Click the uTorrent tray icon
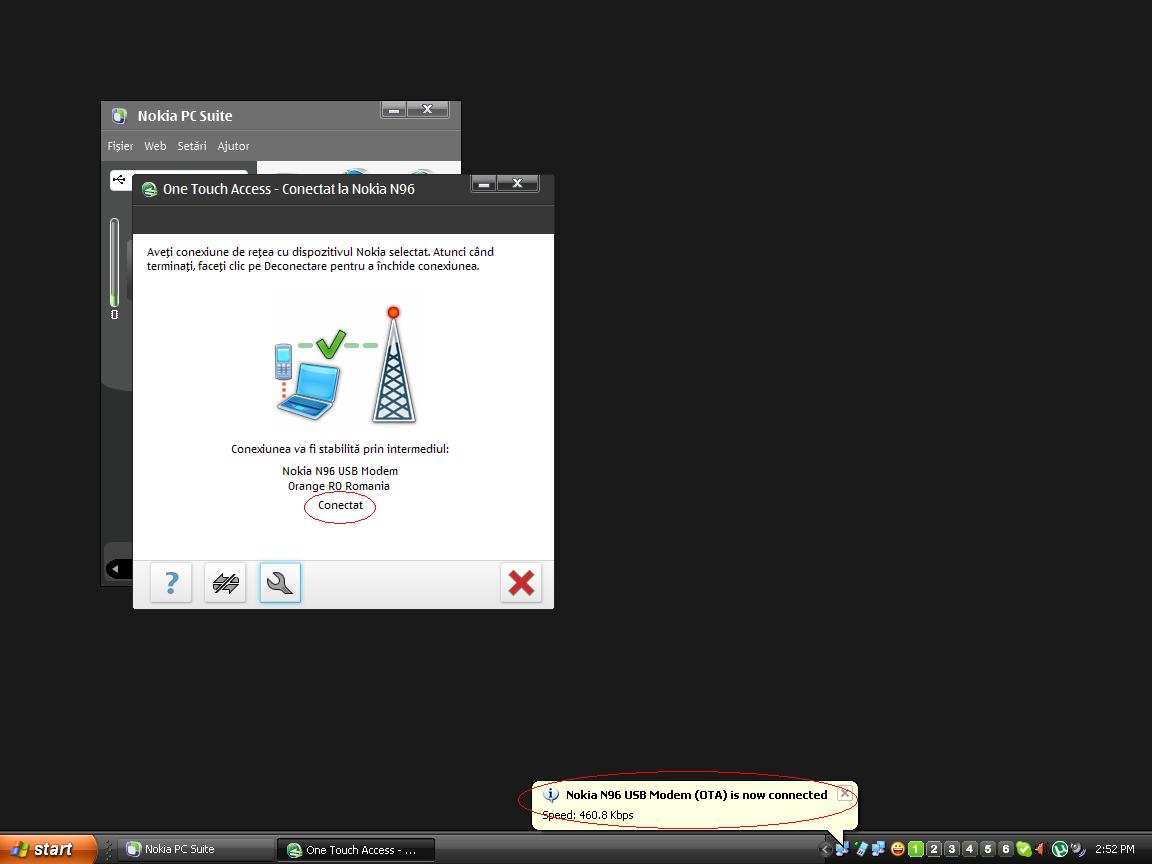This screenshot has width=1152, height=864. pos(1059,849)
